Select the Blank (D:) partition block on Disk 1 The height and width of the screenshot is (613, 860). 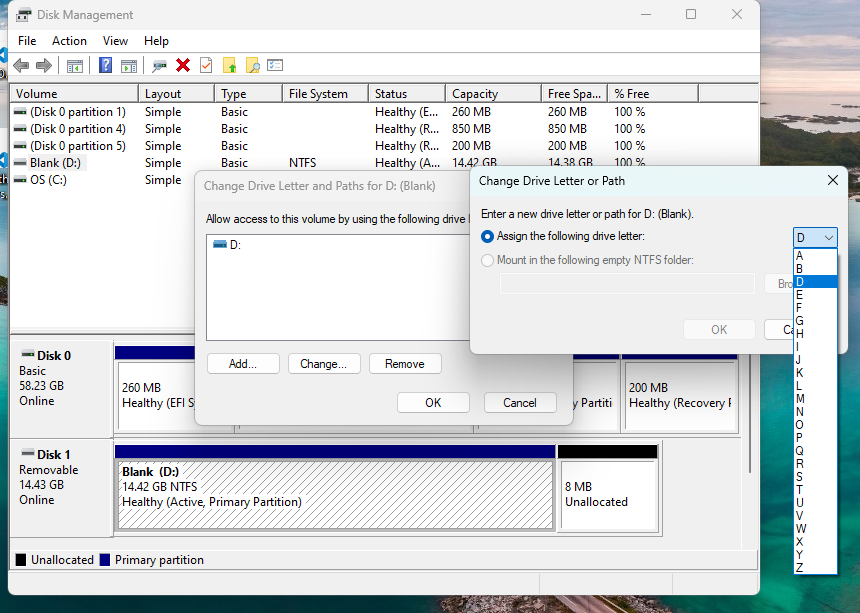(x=335, y=495)
